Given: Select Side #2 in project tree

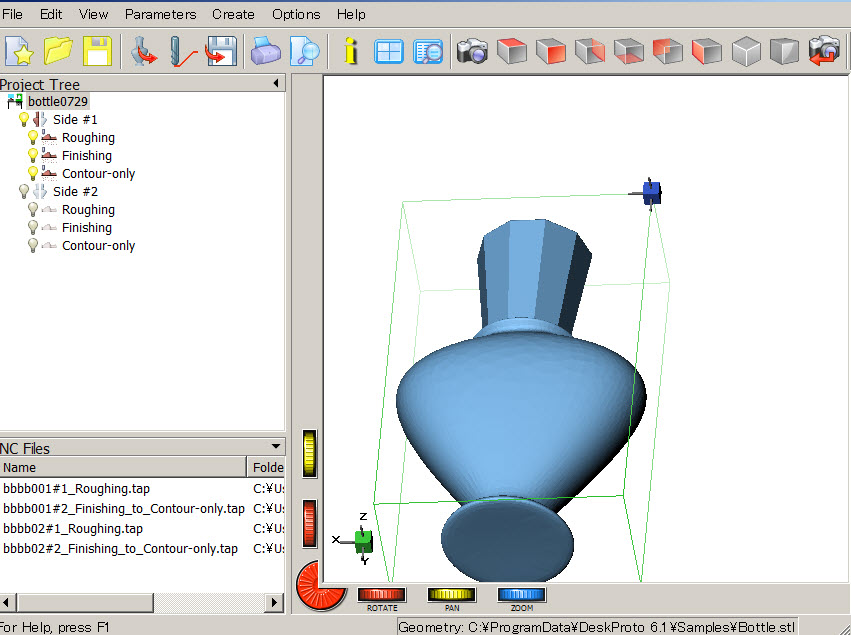Looking at the screenshot, I should 75,192.
